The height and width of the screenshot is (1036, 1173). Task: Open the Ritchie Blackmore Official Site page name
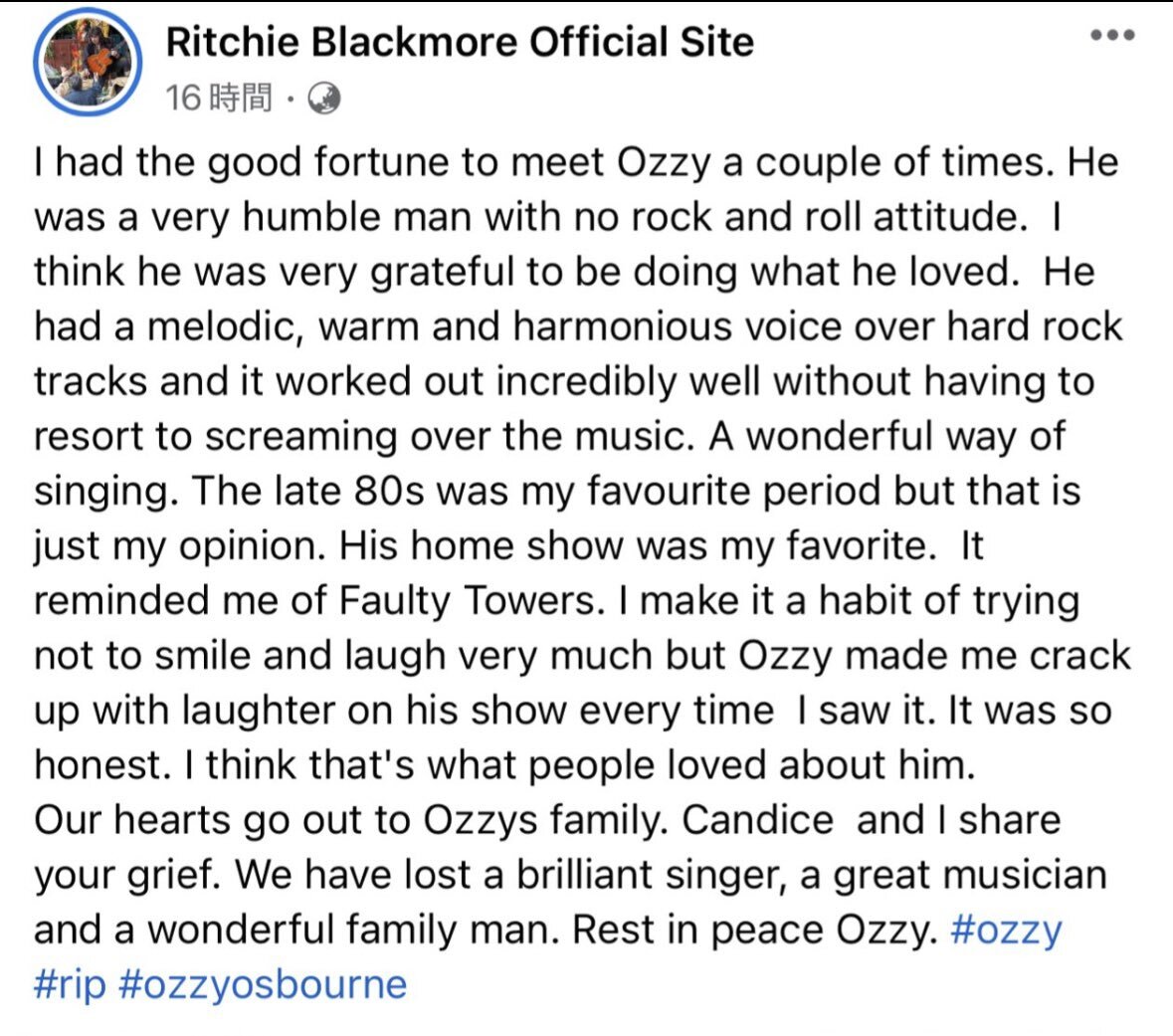tap(460, 41)
